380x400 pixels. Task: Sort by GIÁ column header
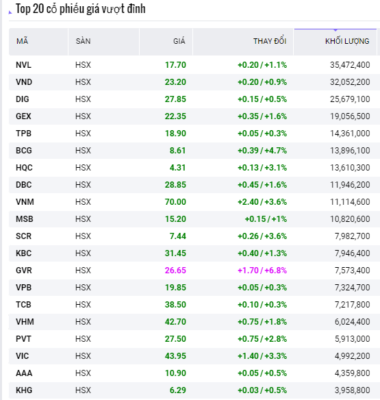point(179,41)
